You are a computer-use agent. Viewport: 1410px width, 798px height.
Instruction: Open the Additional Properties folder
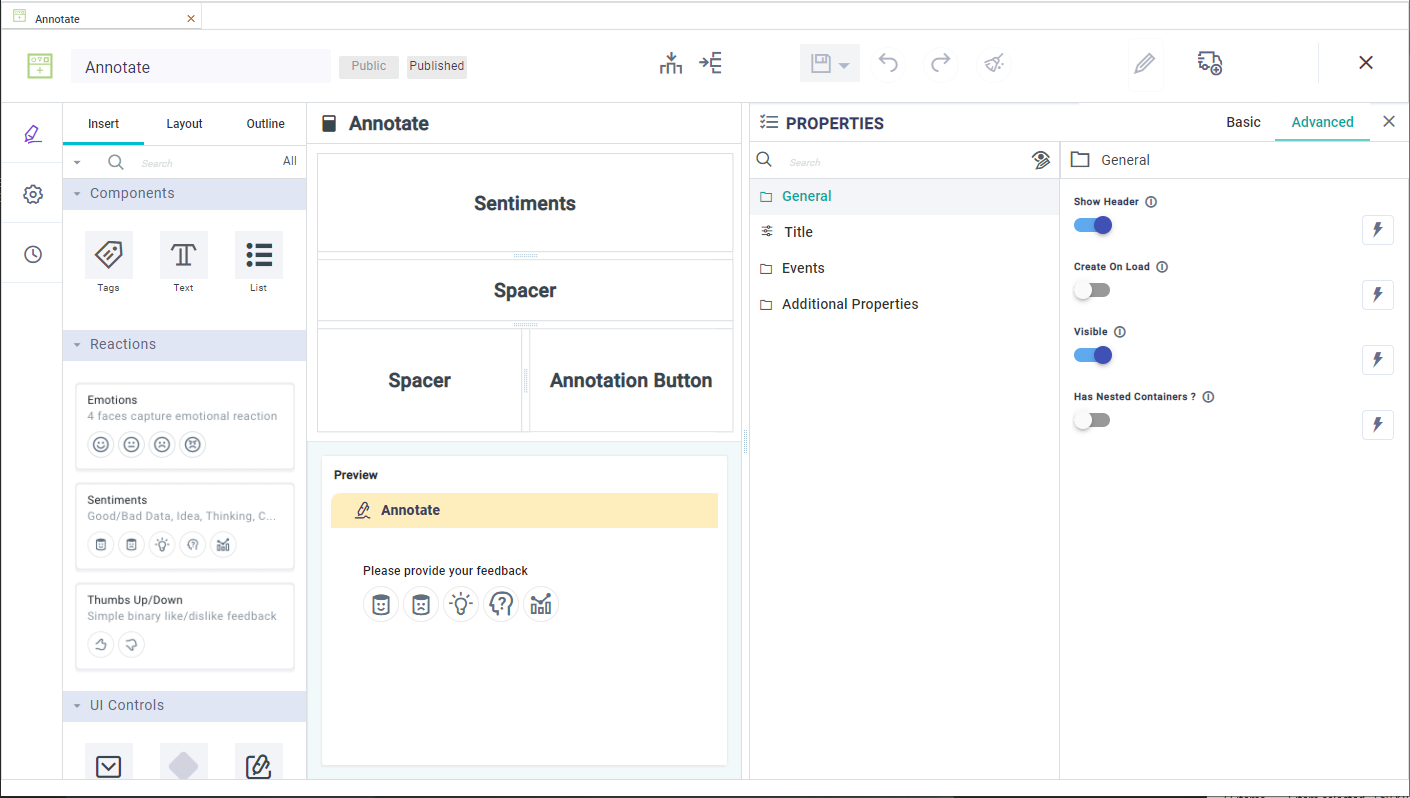(x=849, y=304)
